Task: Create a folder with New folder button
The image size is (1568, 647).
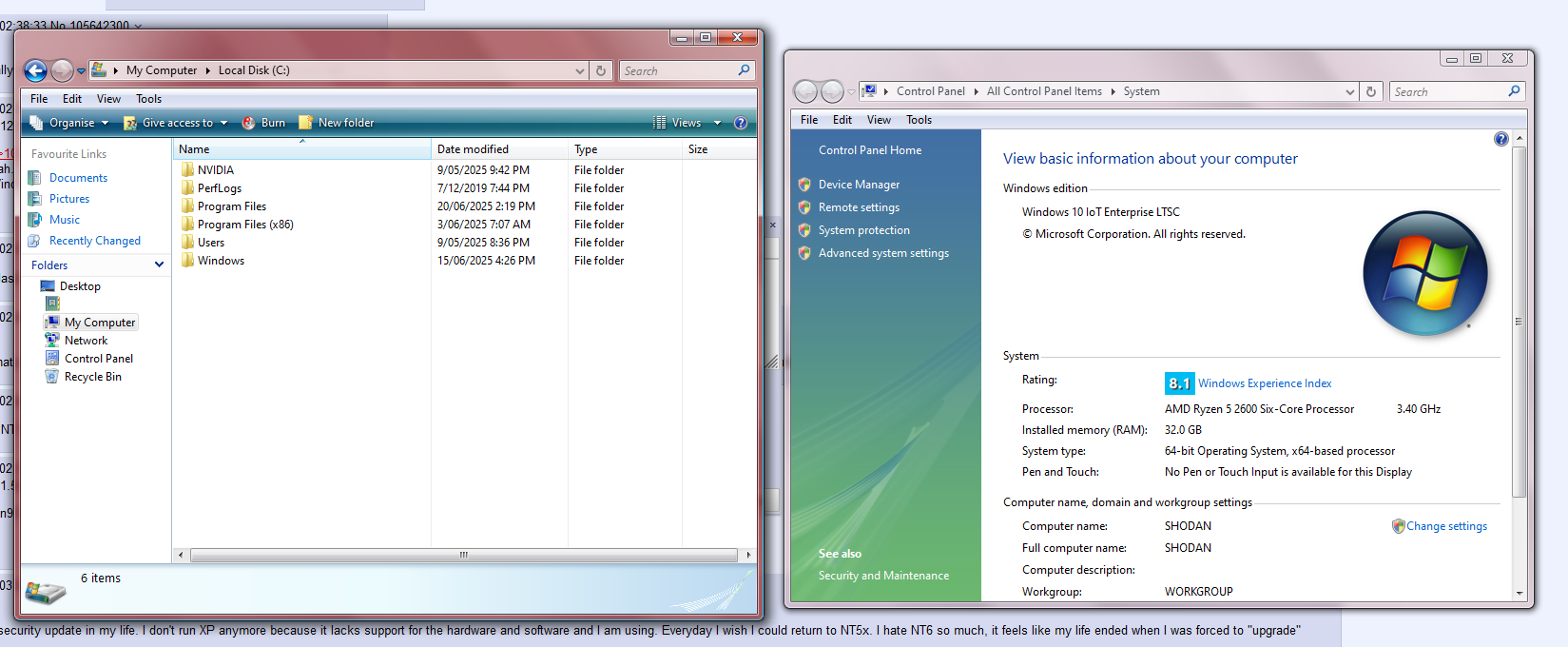Action: [x=337, y=123]
